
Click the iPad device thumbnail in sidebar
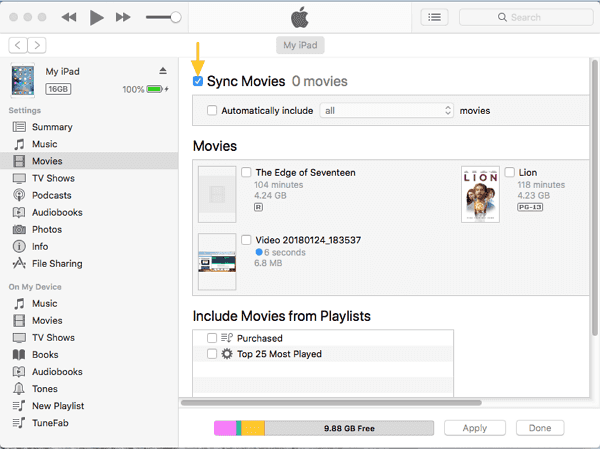[23, 80]
